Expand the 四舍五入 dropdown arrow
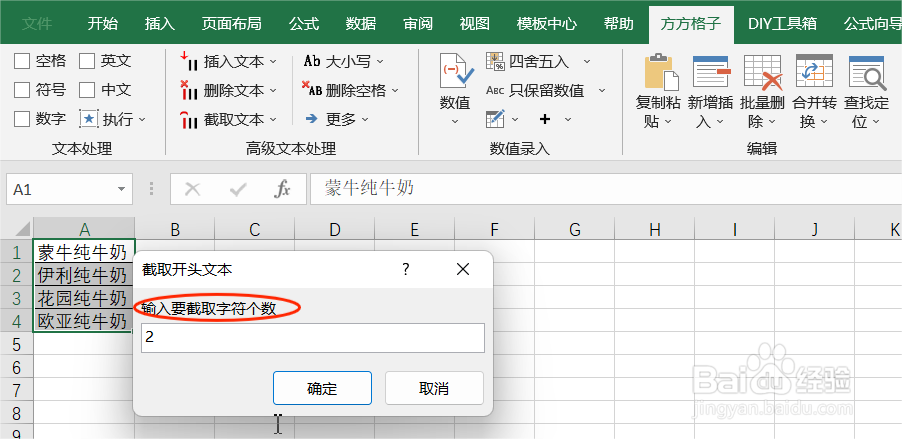902x439 pixels. click(x=587, y=61)
